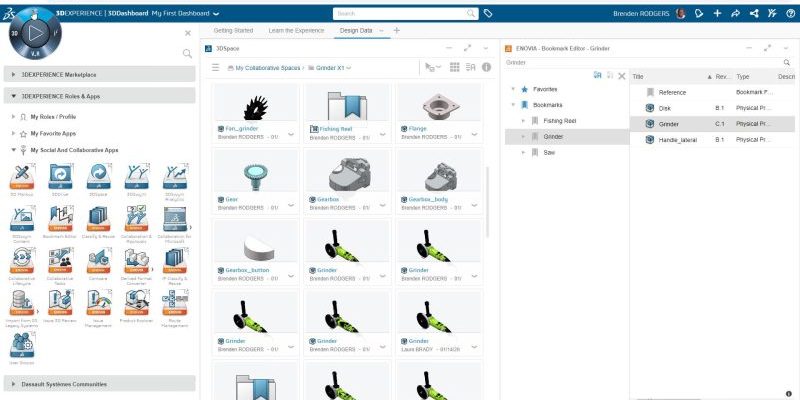Open the Collaboration & Approvals app
The width and height of the screenshot is (800, 400).
137,218
